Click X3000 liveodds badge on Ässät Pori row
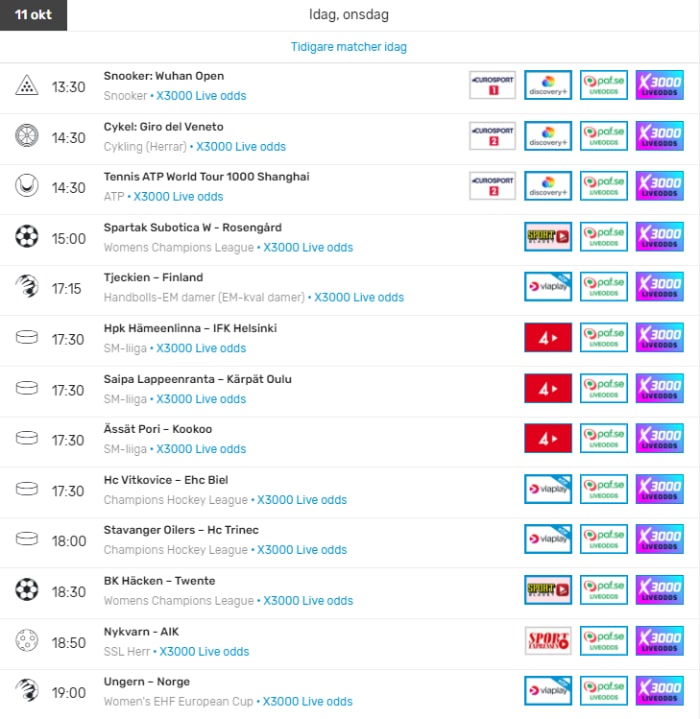This screenshot has width=700, height=719. point(659,438)
